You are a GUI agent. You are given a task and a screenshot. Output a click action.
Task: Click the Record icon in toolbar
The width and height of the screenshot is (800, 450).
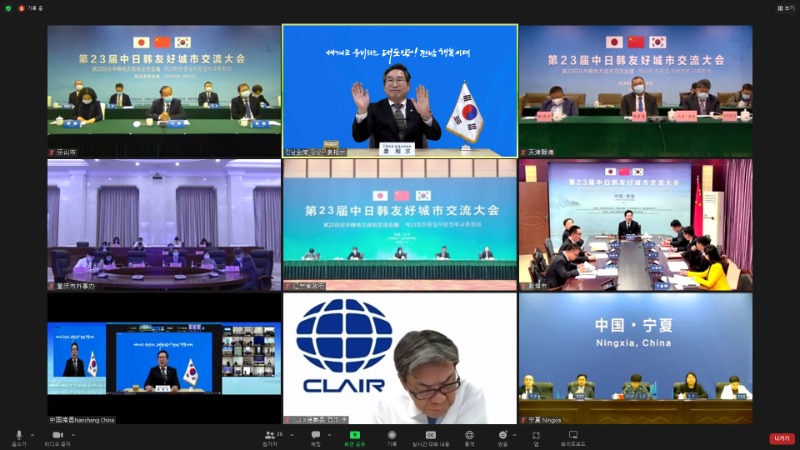click(x=392, y=436)
